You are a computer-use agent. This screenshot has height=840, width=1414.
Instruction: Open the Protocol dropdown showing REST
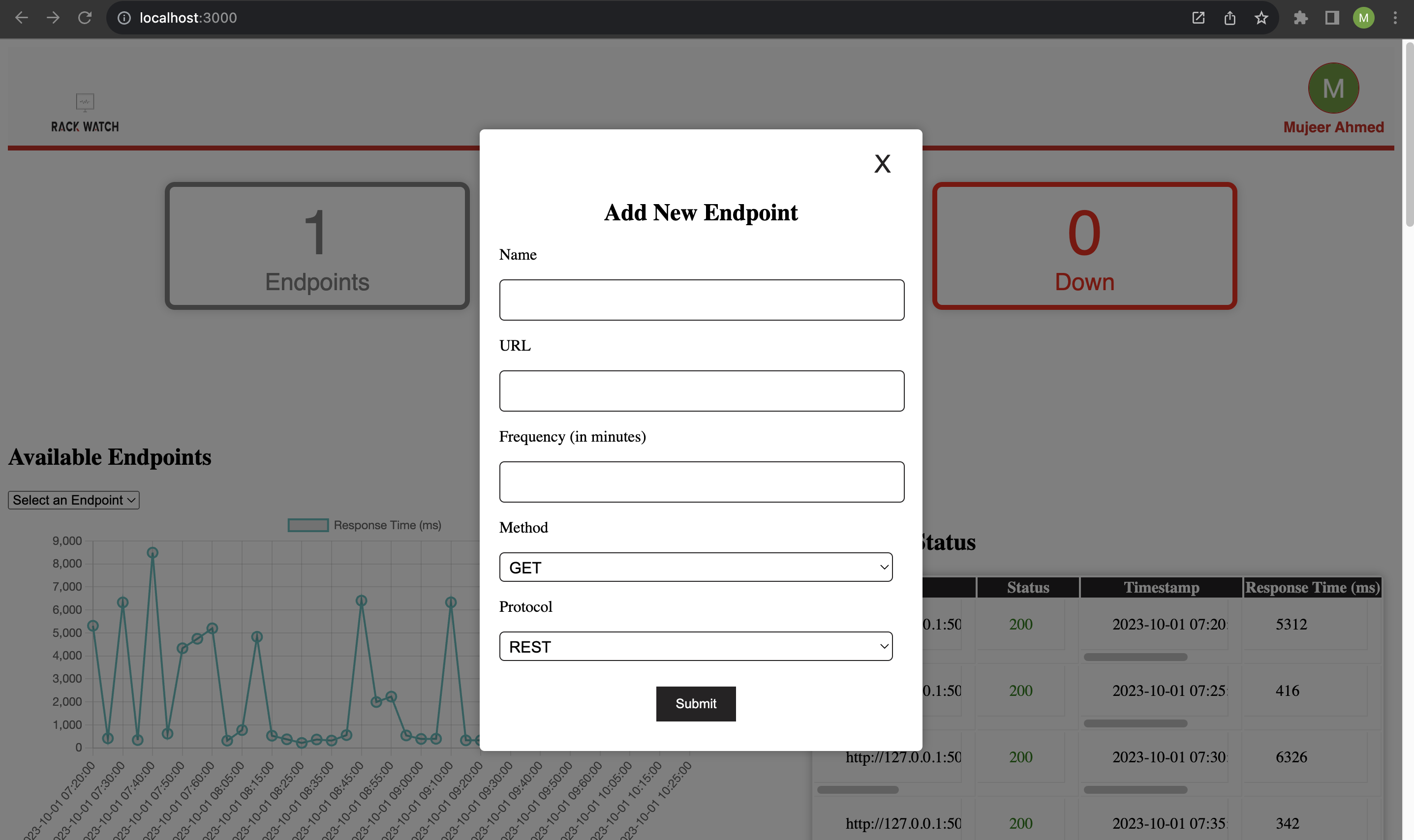(695, 646)
